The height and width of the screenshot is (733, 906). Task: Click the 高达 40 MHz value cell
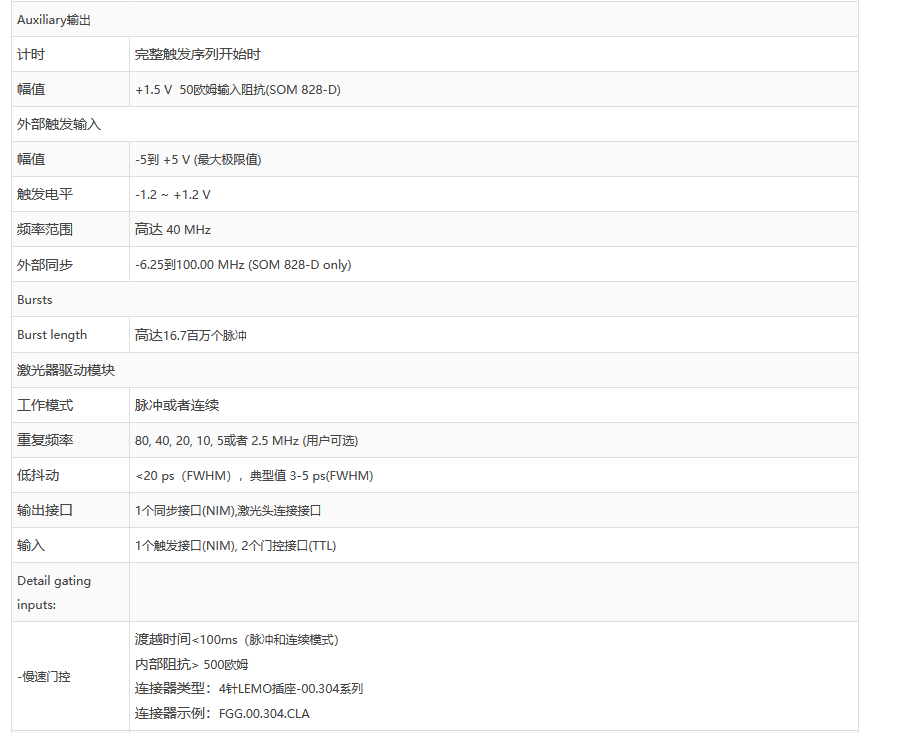point(173,230)
